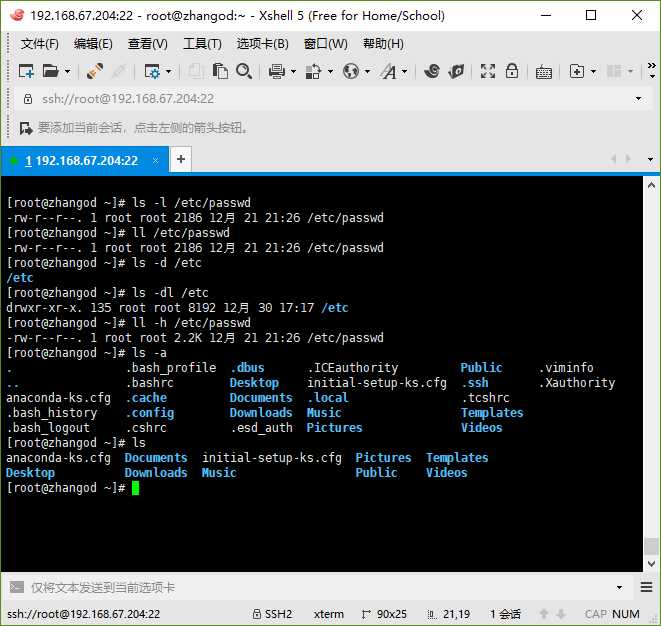Expand the encoding globe dropdown arrow

pyautogui.click(x=367, y=72)
